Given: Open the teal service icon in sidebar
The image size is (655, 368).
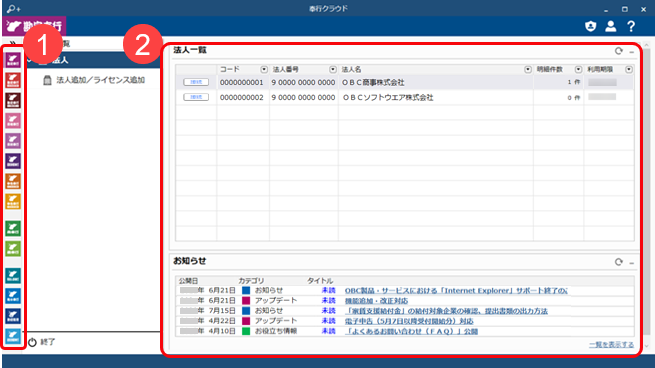Looking at the screenshot, I should [x=13, y=276].
